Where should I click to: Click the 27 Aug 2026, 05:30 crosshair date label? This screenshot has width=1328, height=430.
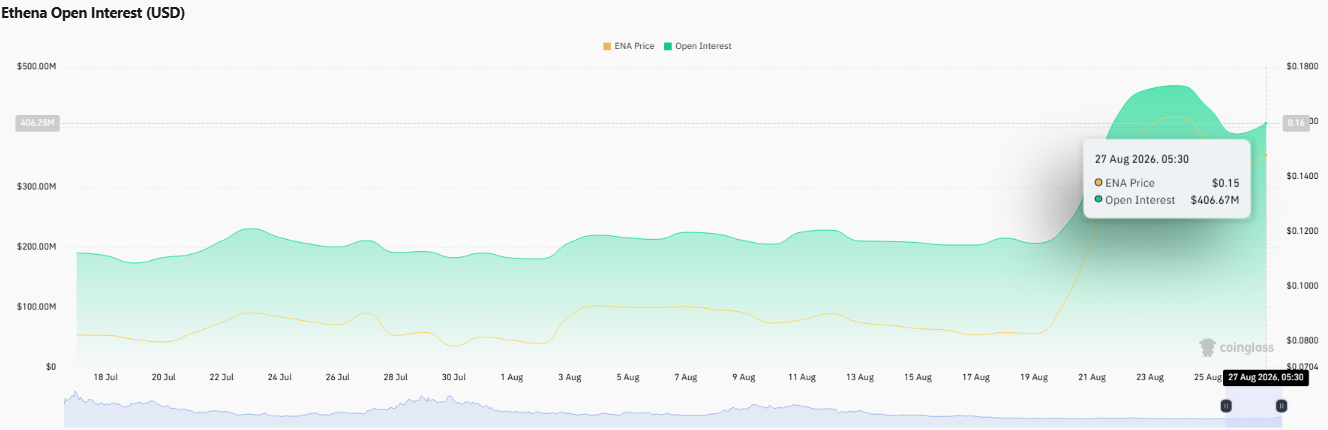click(1265, 377)
